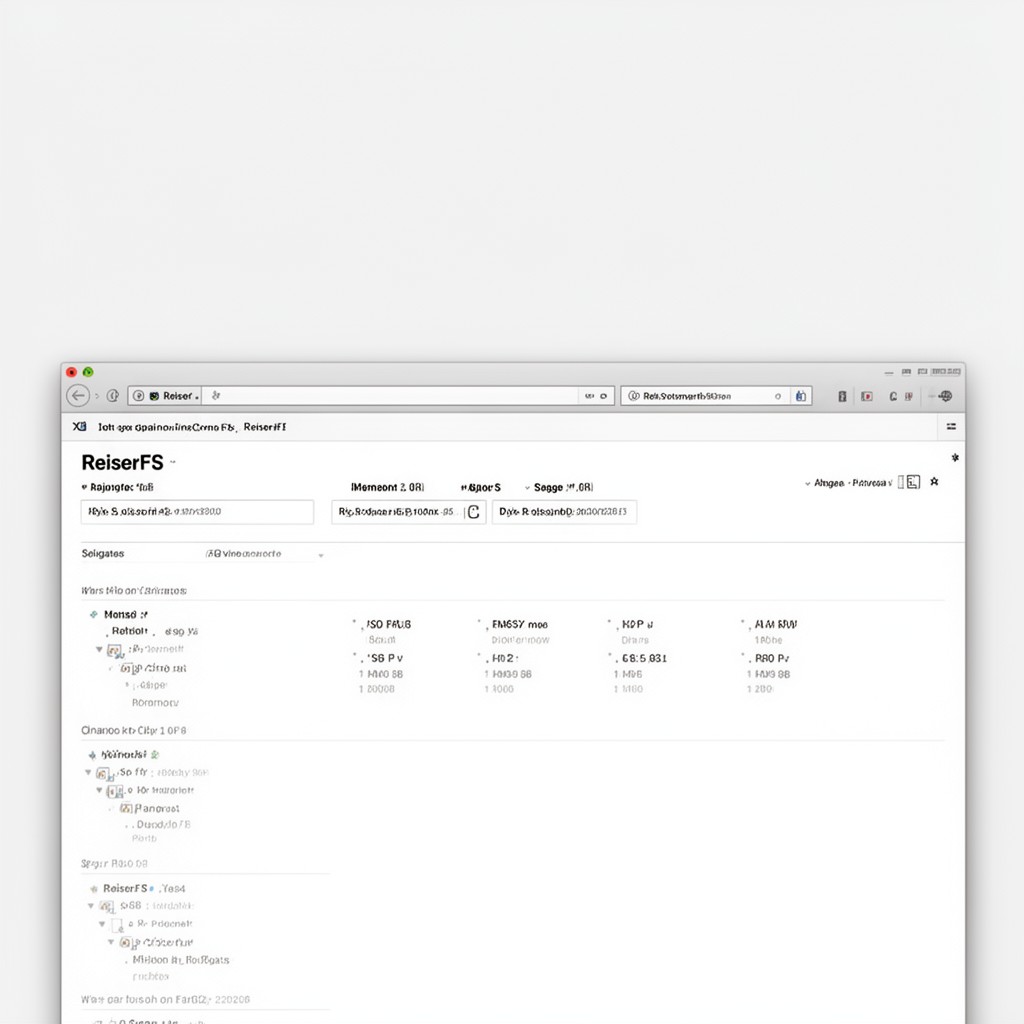Viewport: 1024px width, 1024px height.
Task: Click the refresh button inside the middle text field
Action: (x=474, y=512)
